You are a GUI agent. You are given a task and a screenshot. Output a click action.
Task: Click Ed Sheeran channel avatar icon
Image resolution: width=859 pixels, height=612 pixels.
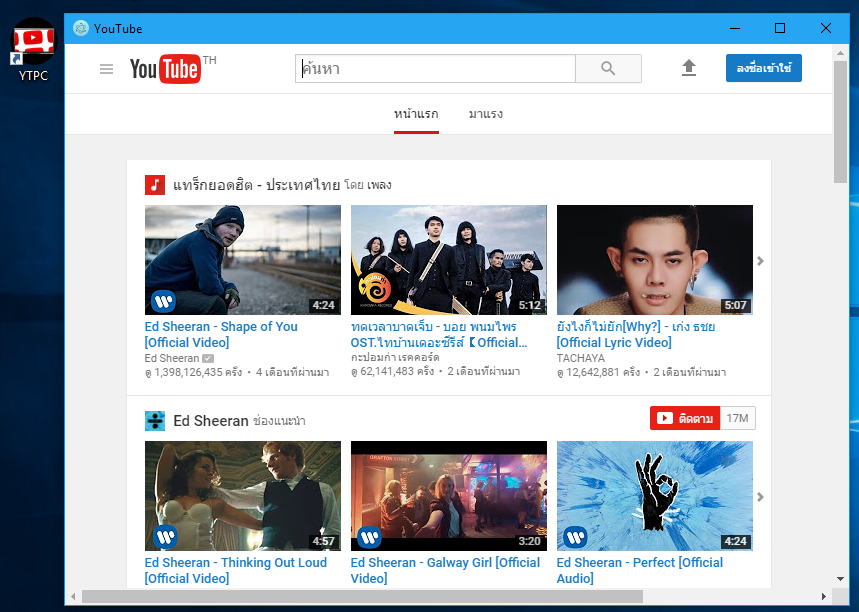coord(155,421)
